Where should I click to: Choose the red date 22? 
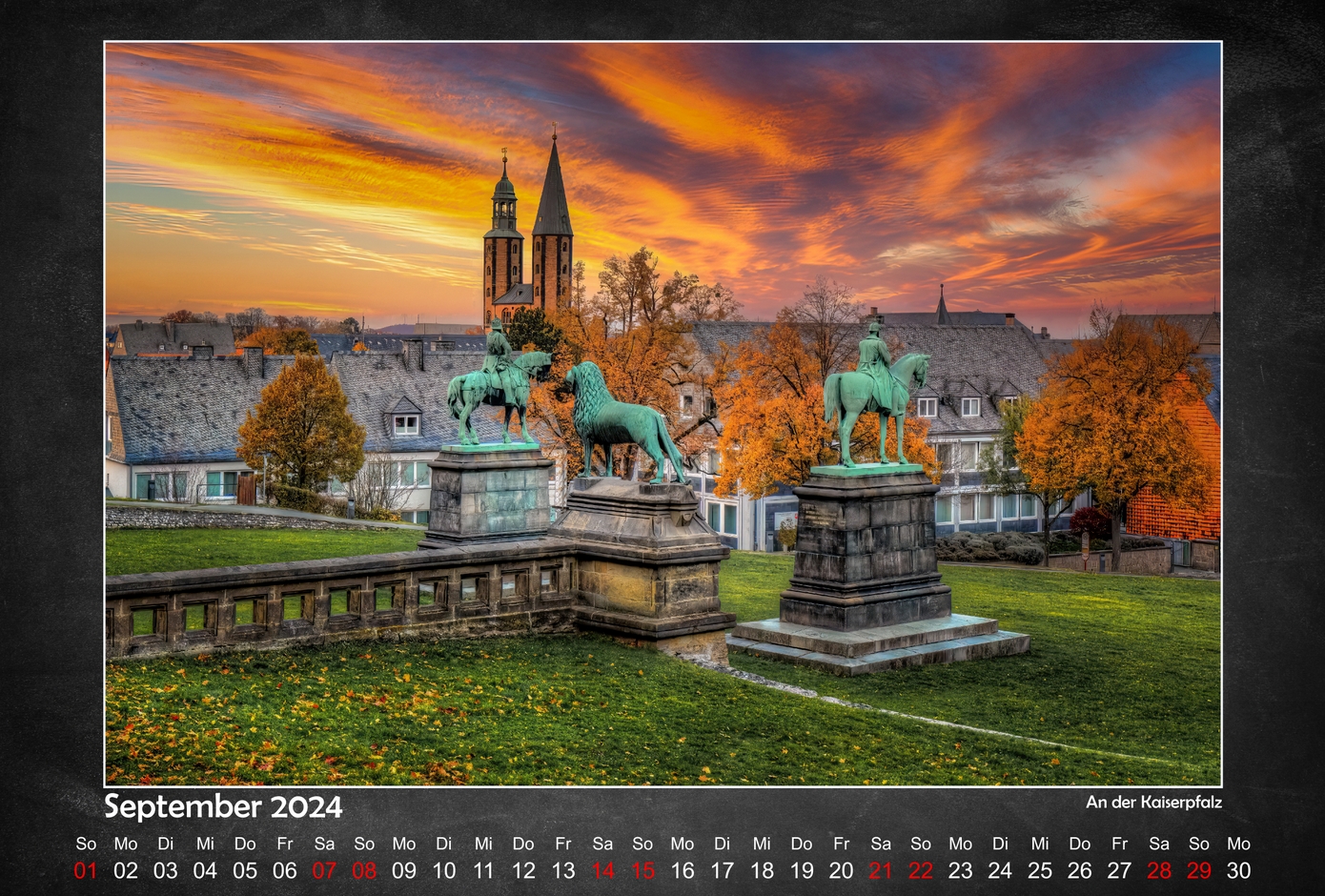pos(921,870)
